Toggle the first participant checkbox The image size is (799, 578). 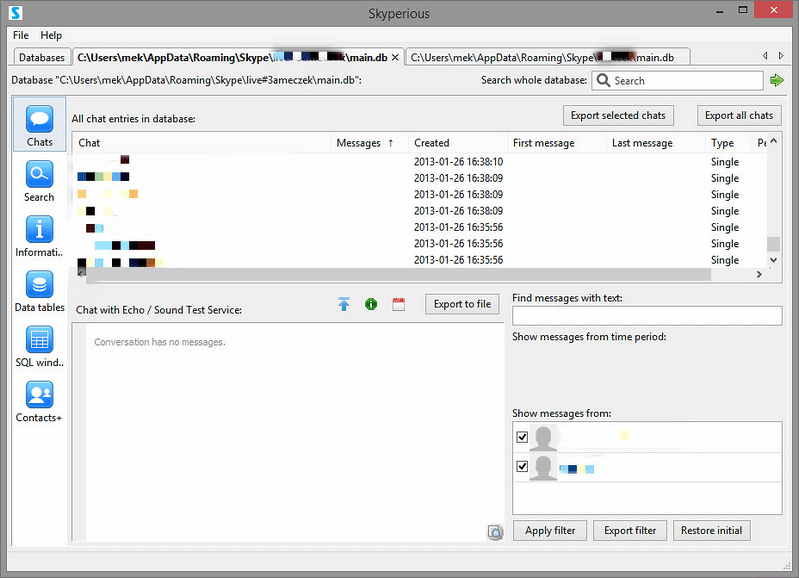click(522, 437)
